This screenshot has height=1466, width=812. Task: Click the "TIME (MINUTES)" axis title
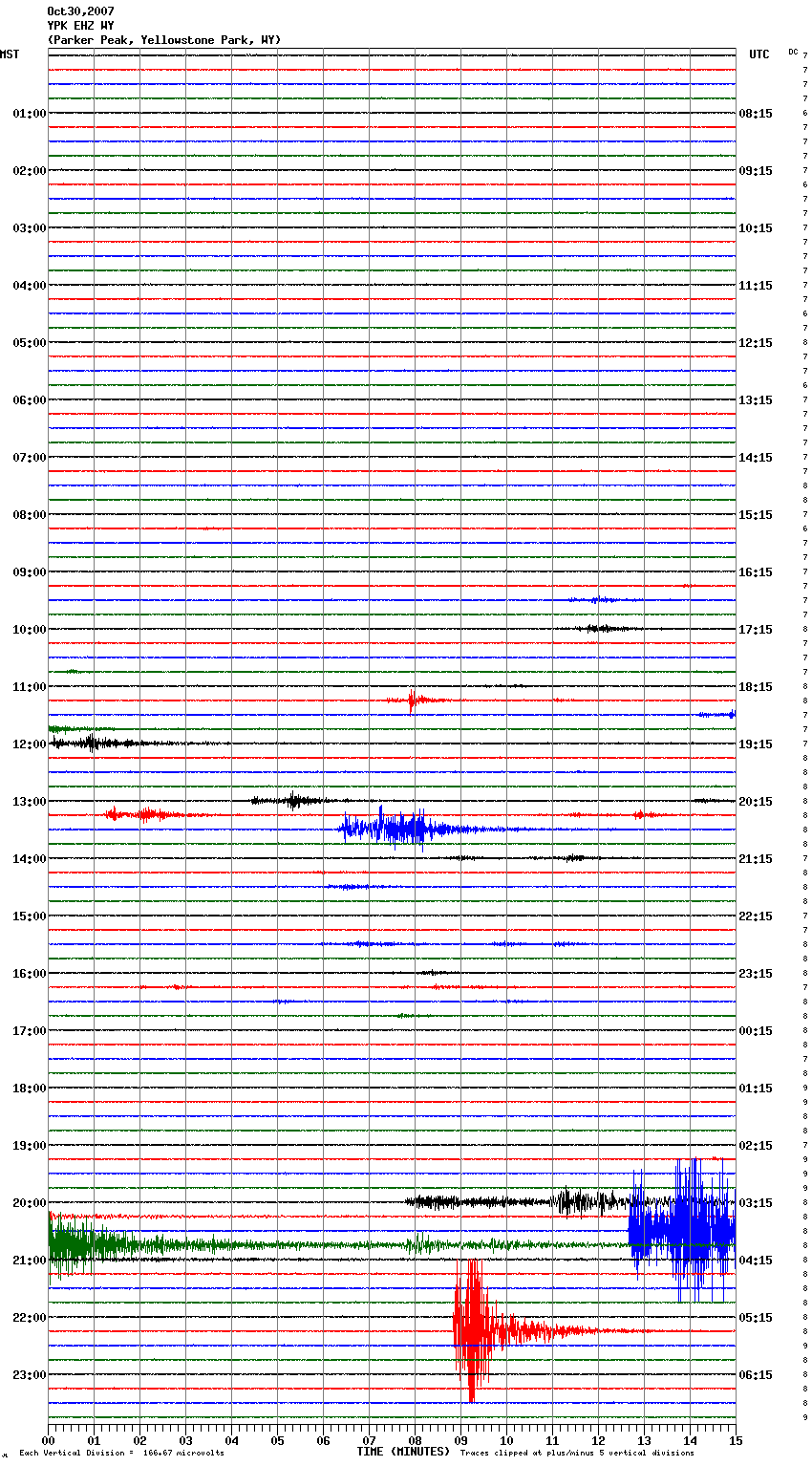pyautogui.click(x=403, y=1452)
